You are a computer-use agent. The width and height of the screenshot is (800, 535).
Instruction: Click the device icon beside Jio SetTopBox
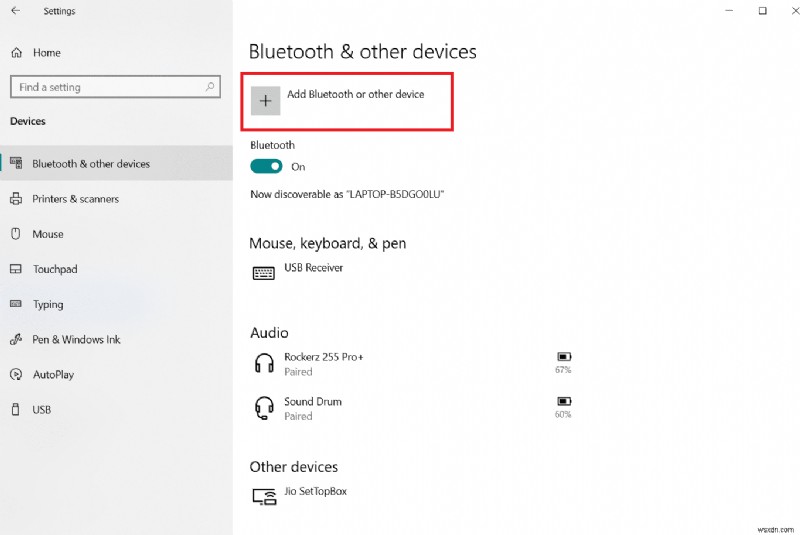pos(264,497)
